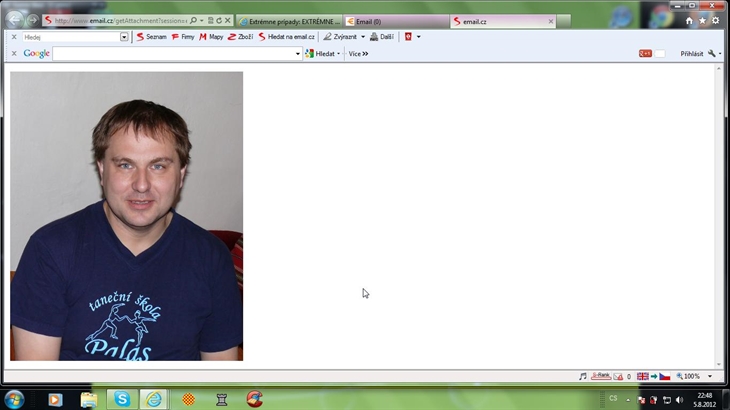Viewport: 730px width, 410px height.
Task: Open Google toolbar wrench options
Action: pos(712,54)
